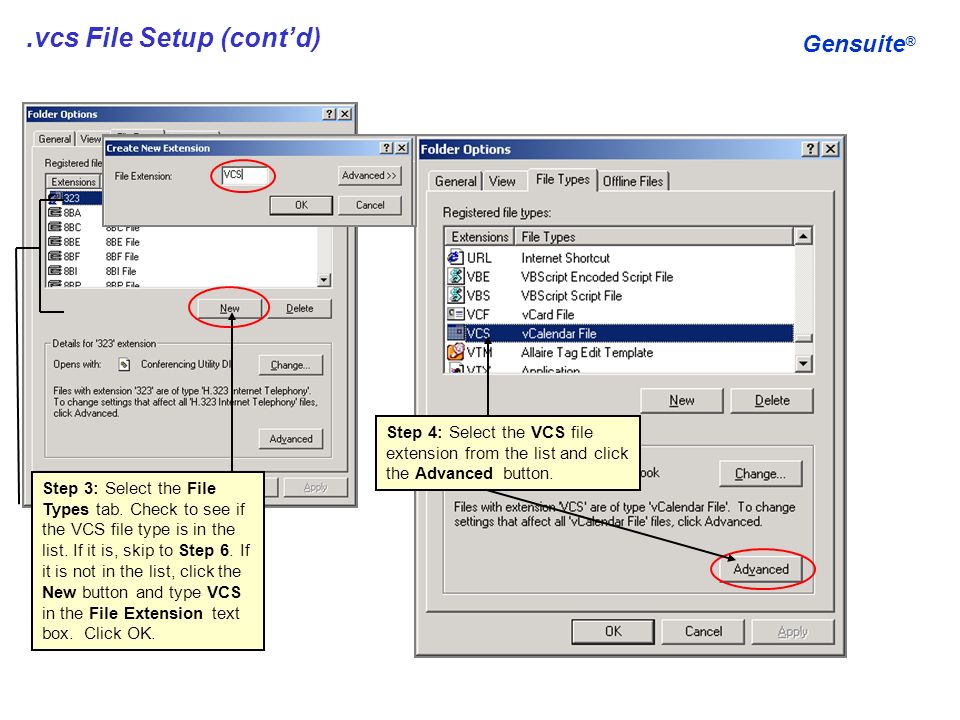Click help button in Create New Extension dialog

[386, 148]
